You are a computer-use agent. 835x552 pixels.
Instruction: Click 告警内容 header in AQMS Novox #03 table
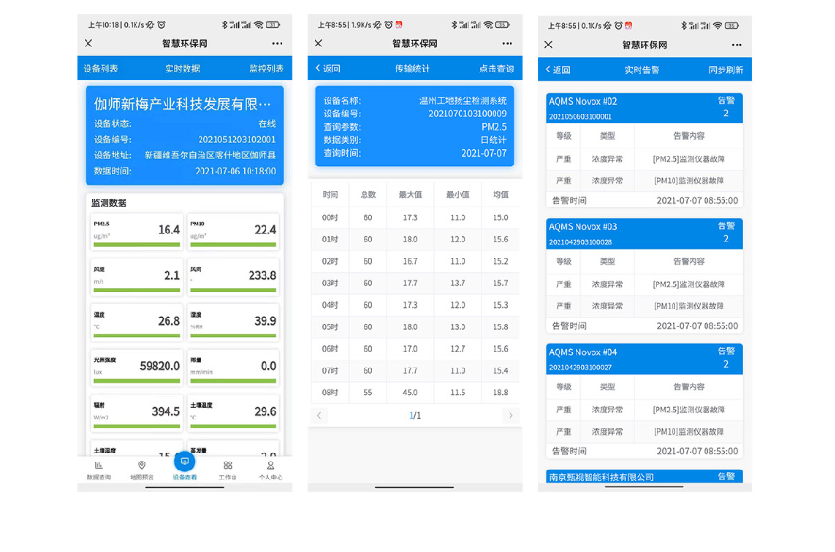(689, 261)
